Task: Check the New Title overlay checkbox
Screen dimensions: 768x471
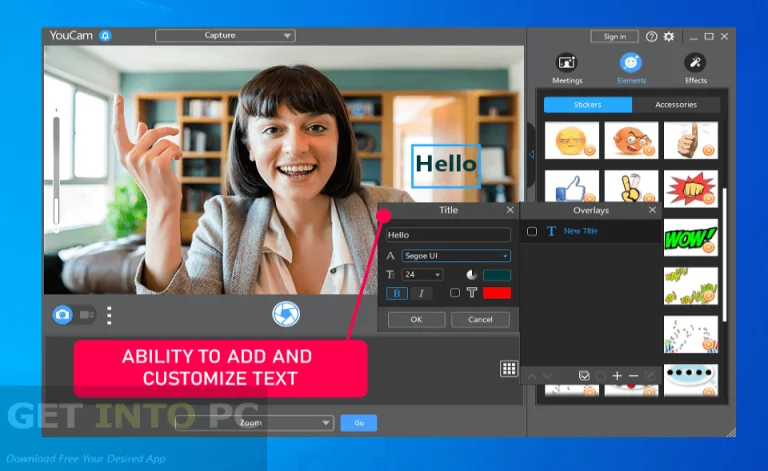Action: pyautogui.click(x=532, y=231)
